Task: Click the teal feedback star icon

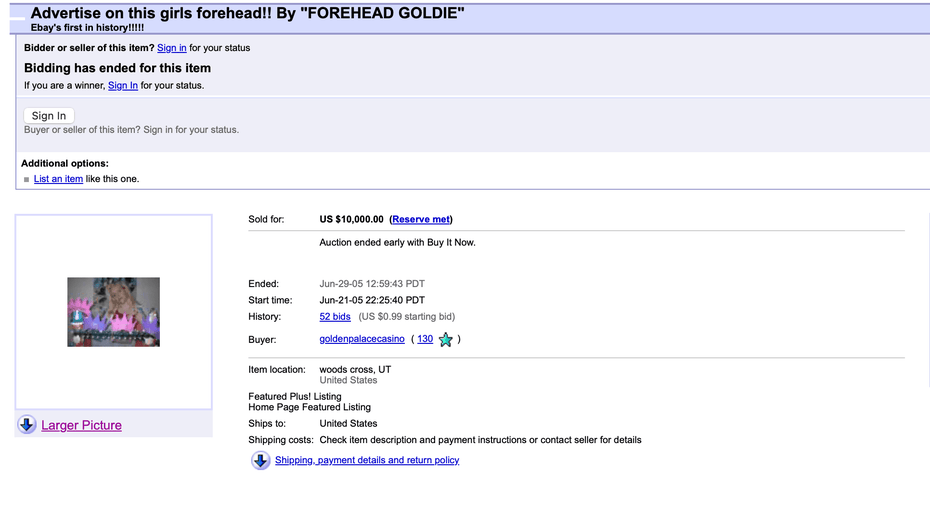Action: (x=446, y=340)
